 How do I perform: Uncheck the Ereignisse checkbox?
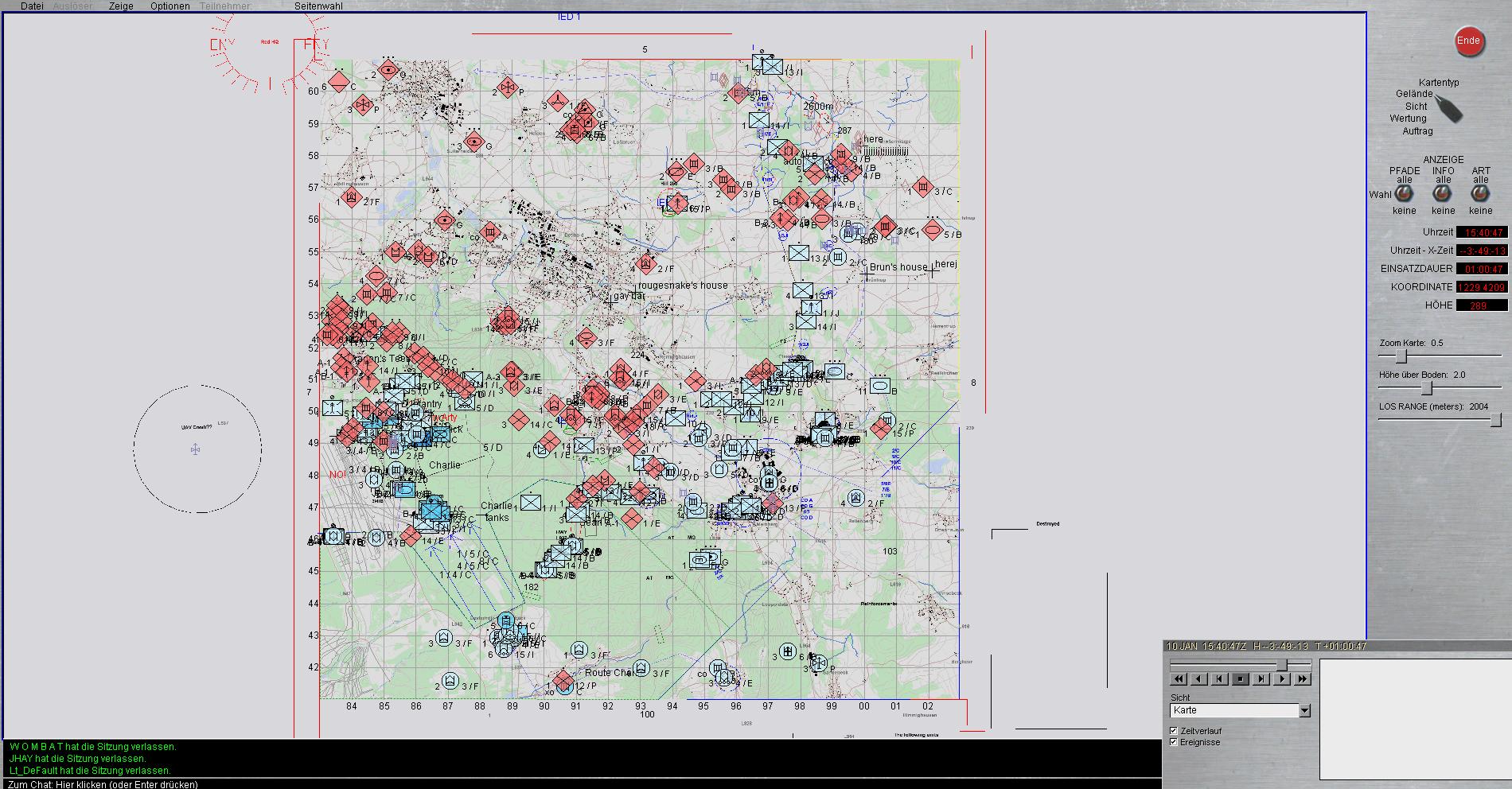1174,742
